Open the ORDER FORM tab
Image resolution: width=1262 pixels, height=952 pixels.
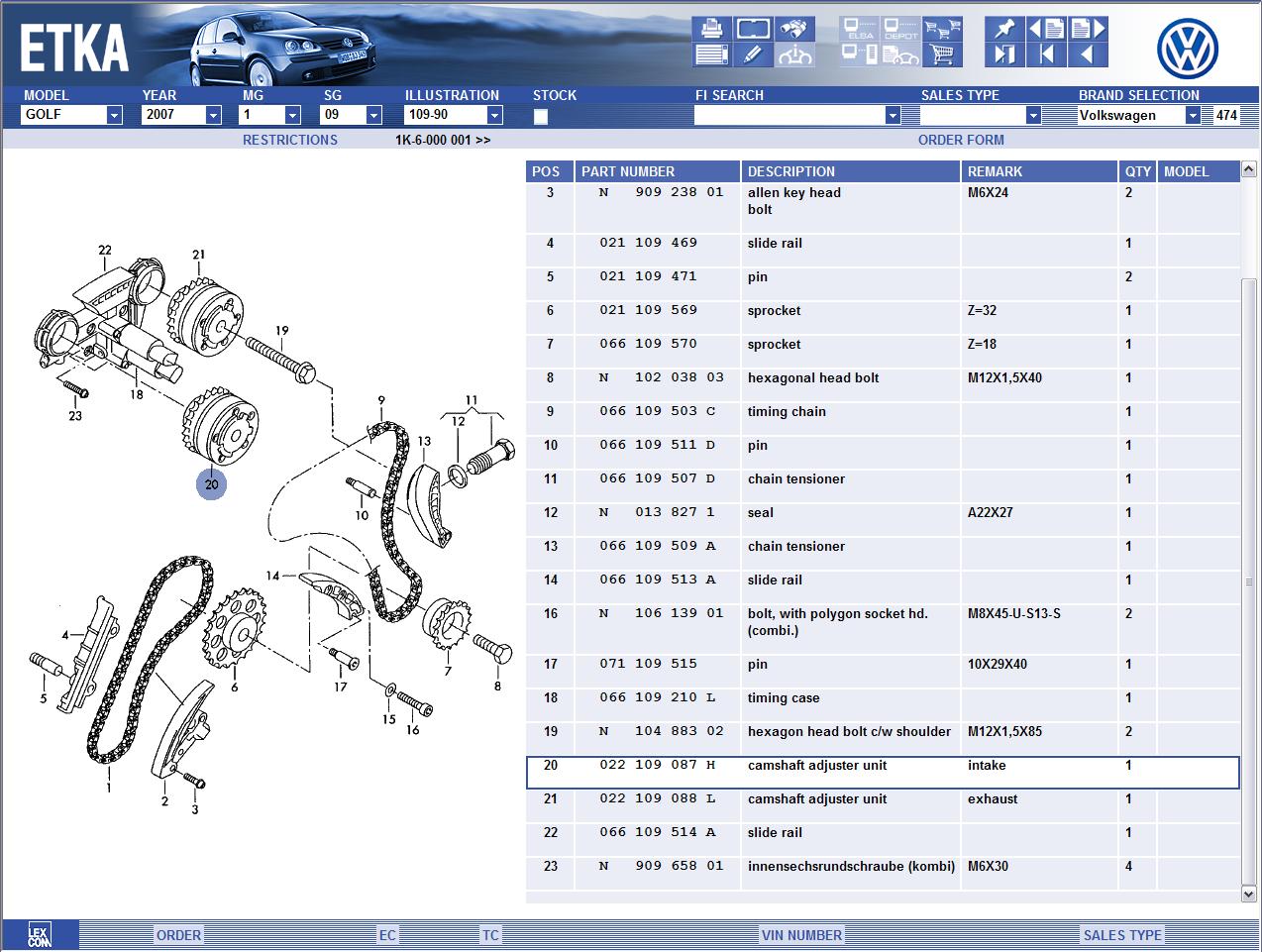[x=960, y=140]
